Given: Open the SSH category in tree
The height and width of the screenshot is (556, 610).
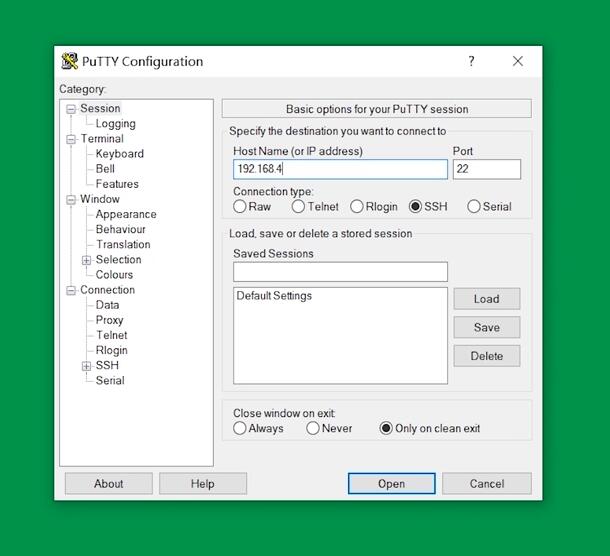Looking at the screenshot, I should coord(107,365).
